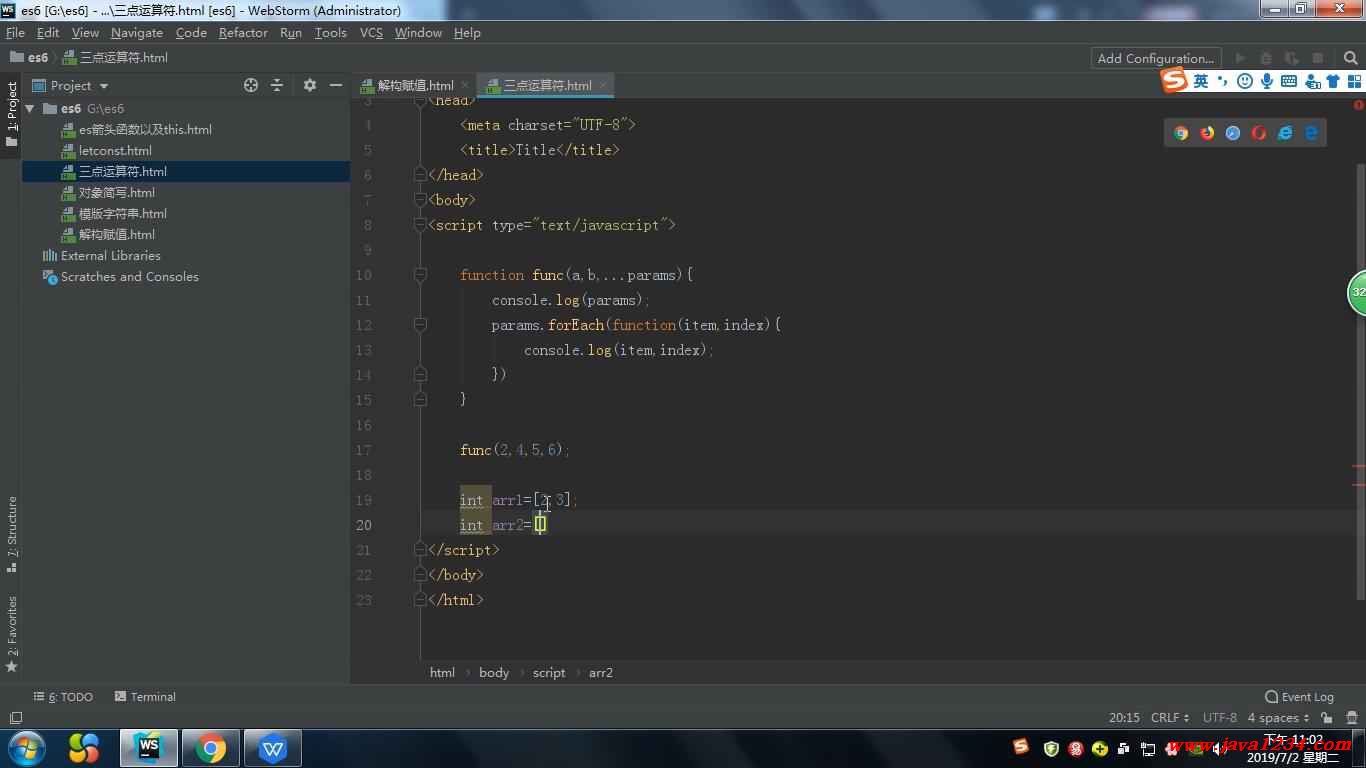
Task: Click the Run with Coverage icon
Action: [x=1292, y=58]
